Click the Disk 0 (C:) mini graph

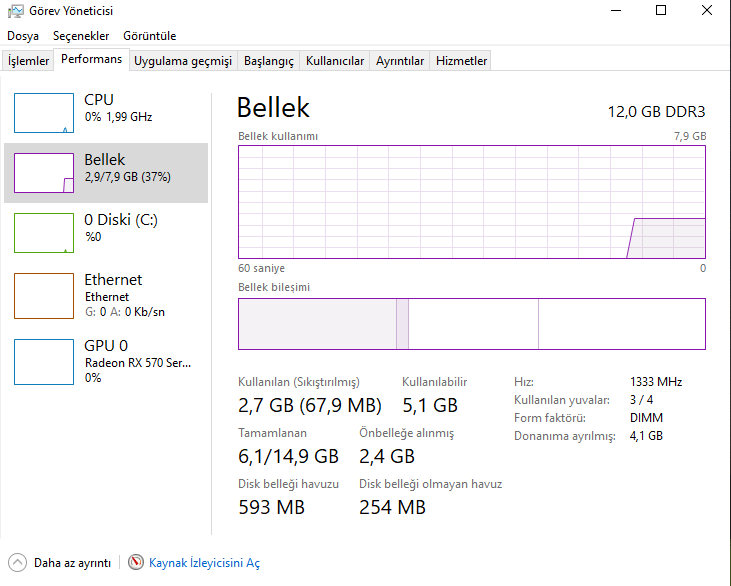point(43,233)
